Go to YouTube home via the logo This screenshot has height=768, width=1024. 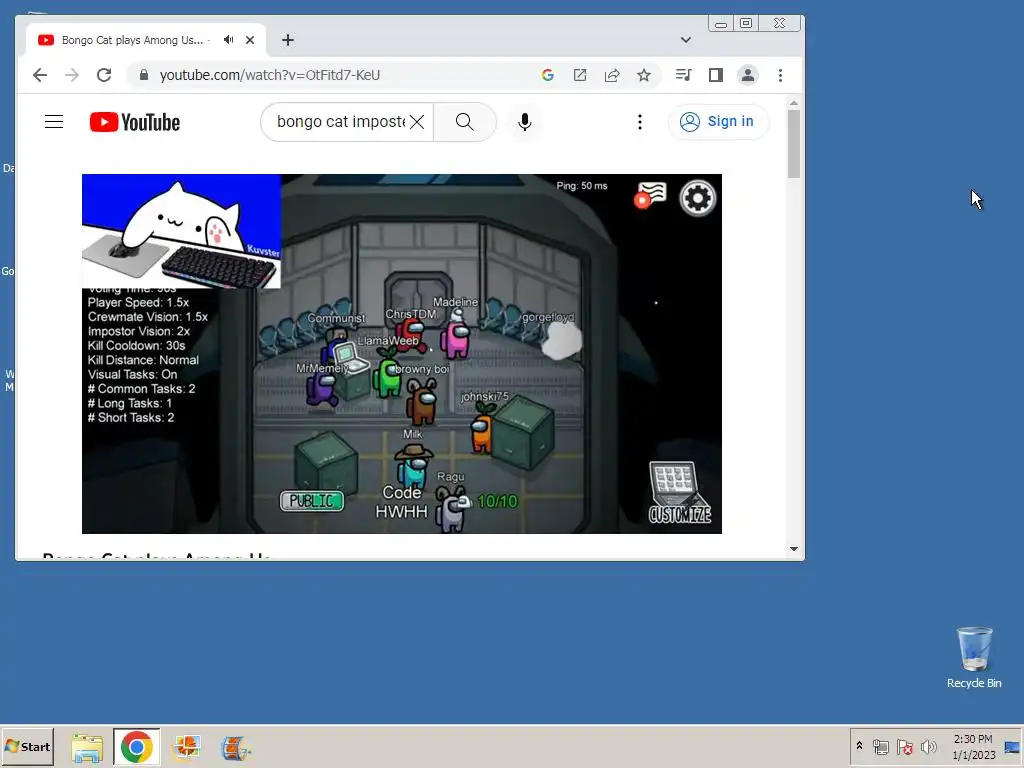point(135,122)
